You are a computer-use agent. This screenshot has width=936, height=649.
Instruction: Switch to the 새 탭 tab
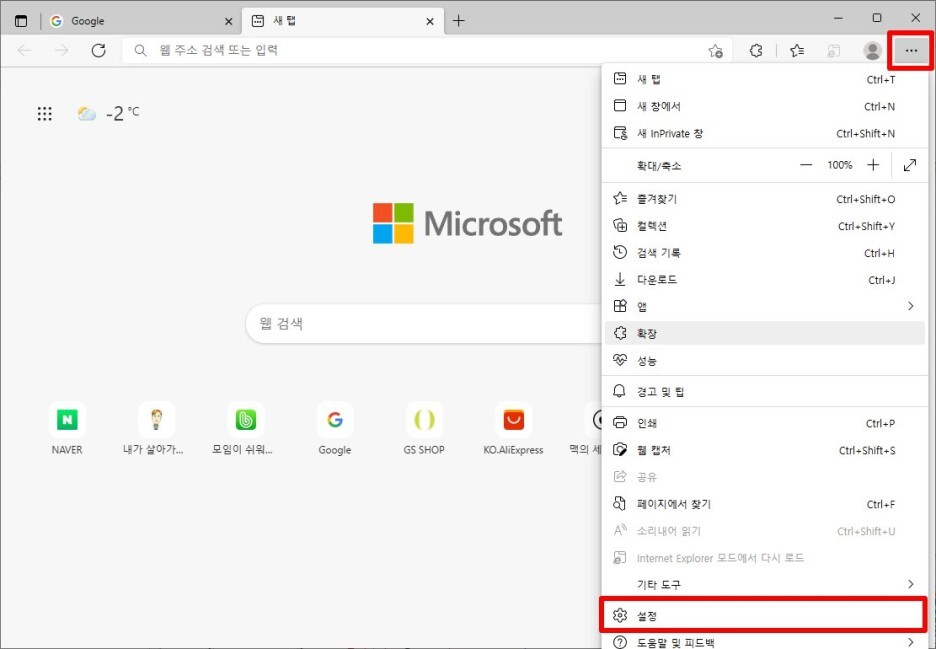coord(343,21)
